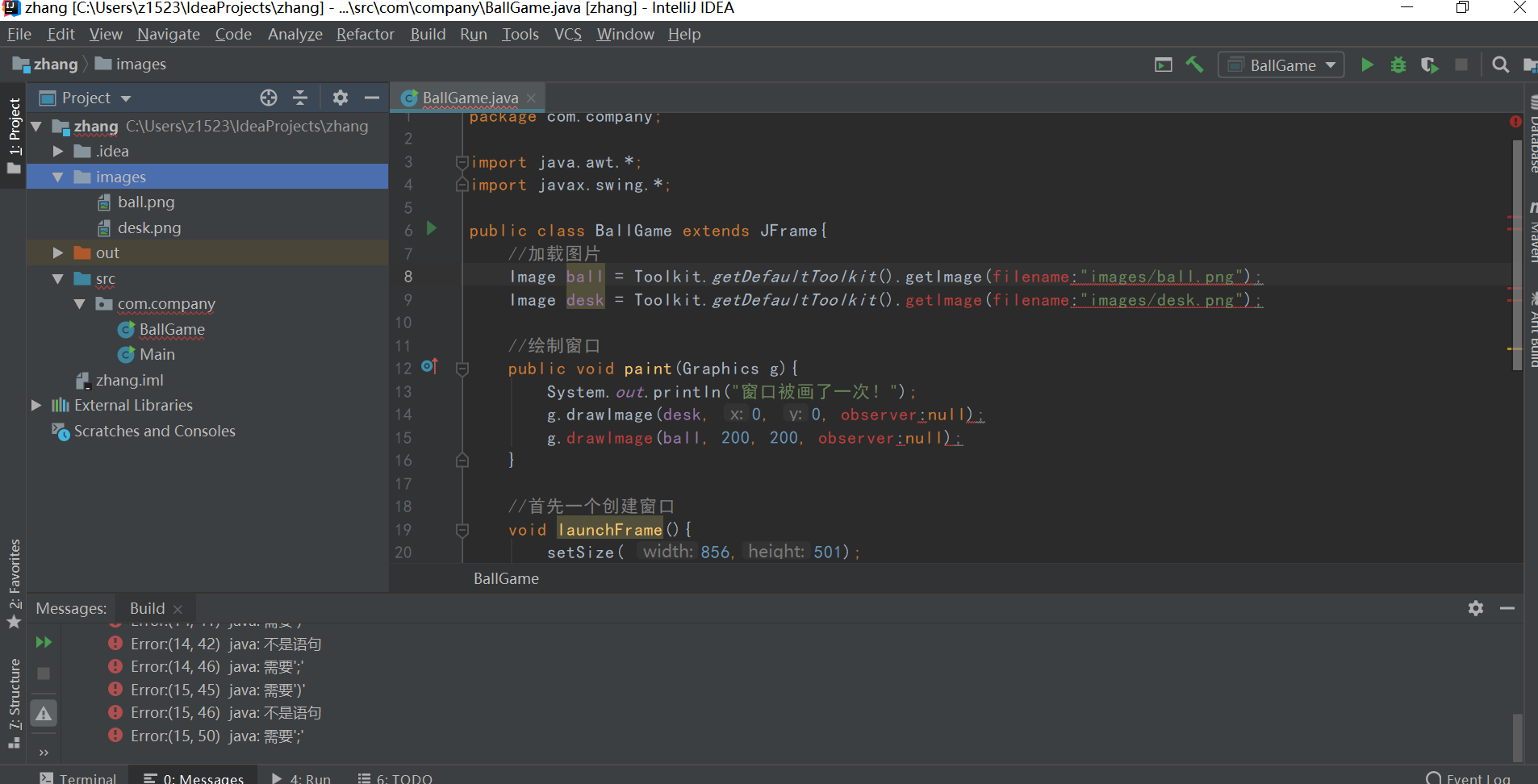Close the BallGame.java editor tab
The width and height of the screenshot is (1538, 784).
pos(531,98)
